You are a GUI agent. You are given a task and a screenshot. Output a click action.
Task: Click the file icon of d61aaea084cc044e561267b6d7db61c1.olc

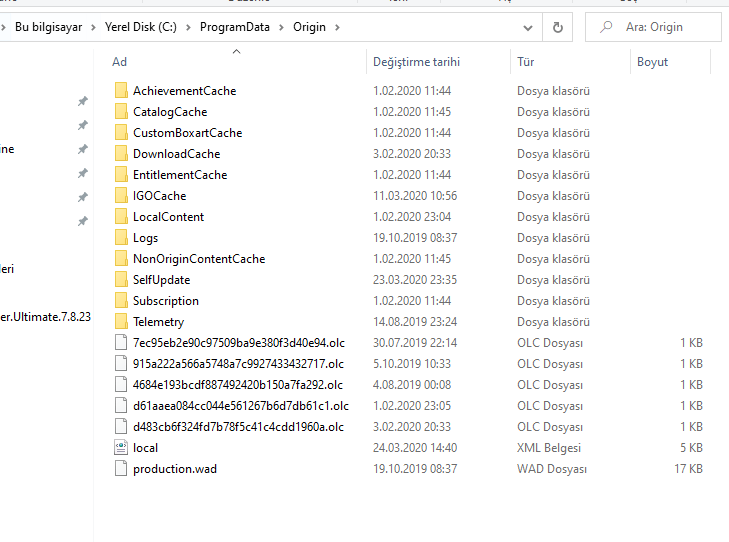(121, 405)
